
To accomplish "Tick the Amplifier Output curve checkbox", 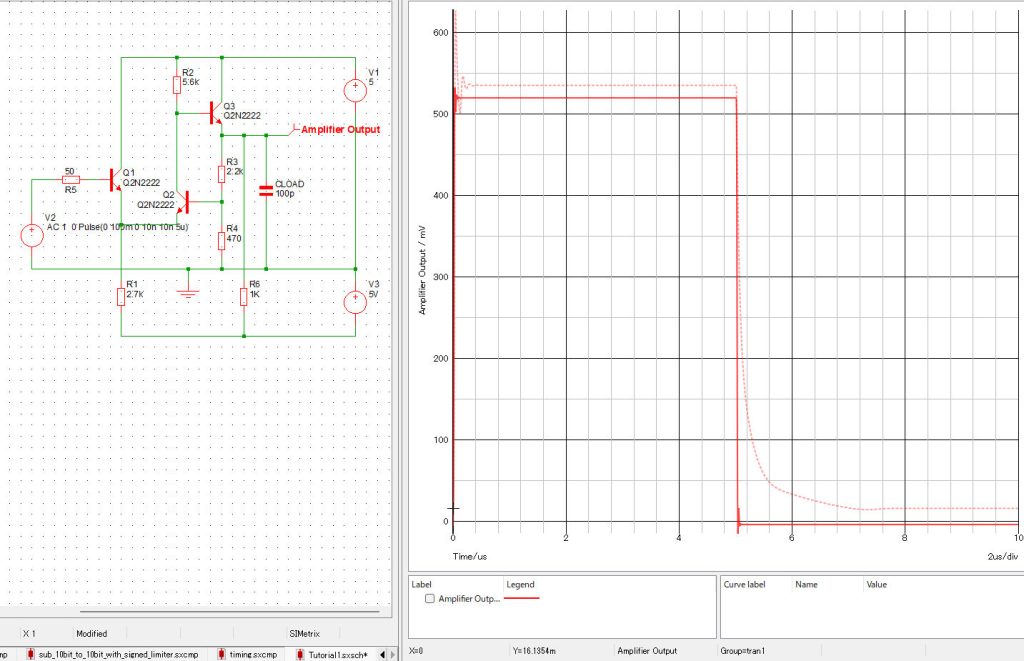I will 430,599.
